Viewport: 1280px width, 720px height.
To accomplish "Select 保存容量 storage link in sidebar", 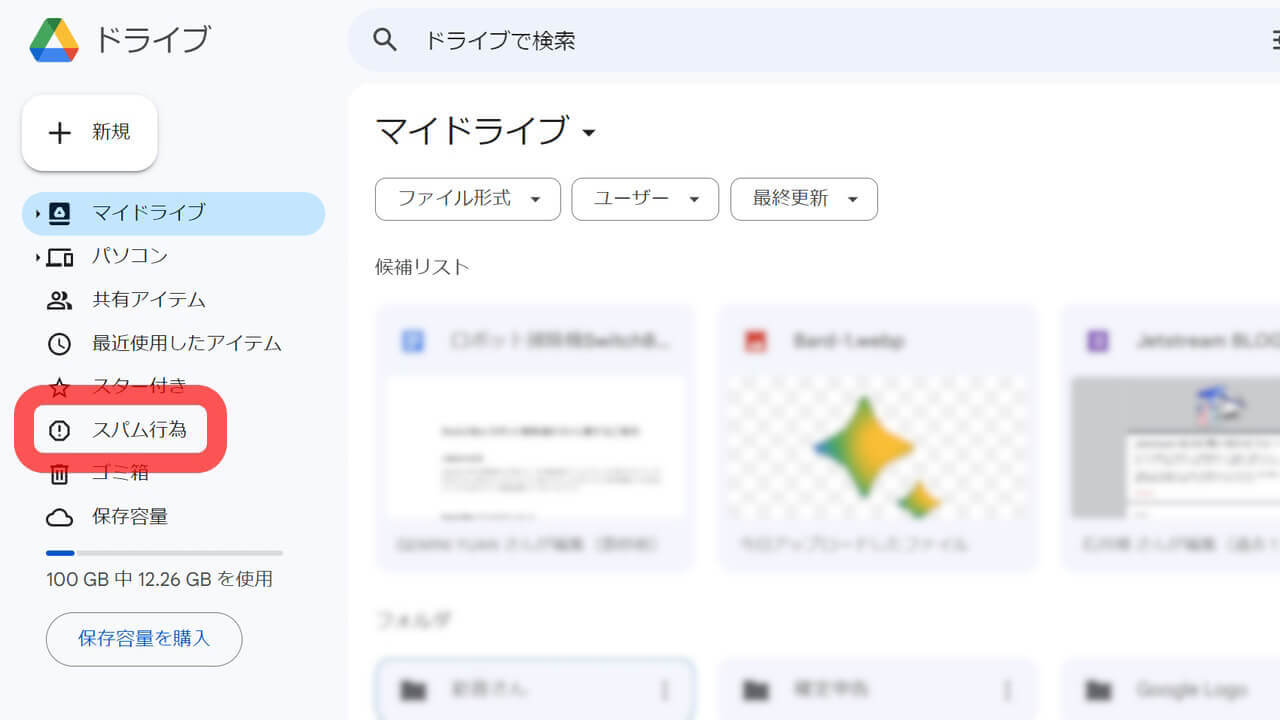I will point(59,517).
